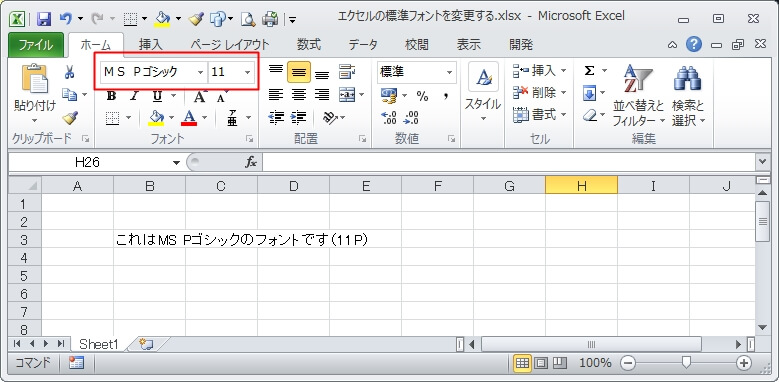Screen dimensions: 779x382
Task: Decrease decimal places
Action: (x=411, y=118)
